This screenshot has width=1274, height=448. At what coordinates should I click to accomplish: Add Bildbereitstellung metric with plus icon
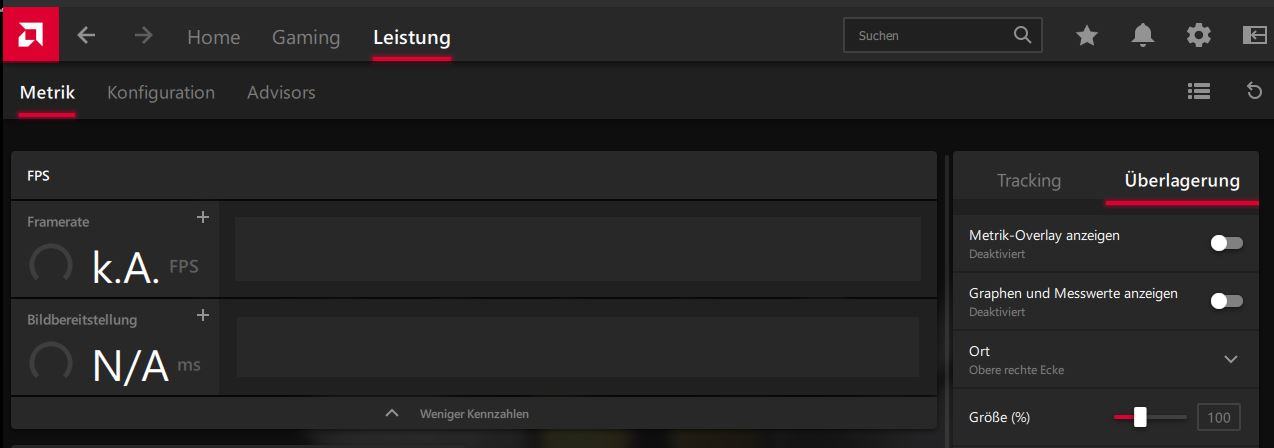tap(202, 315)
